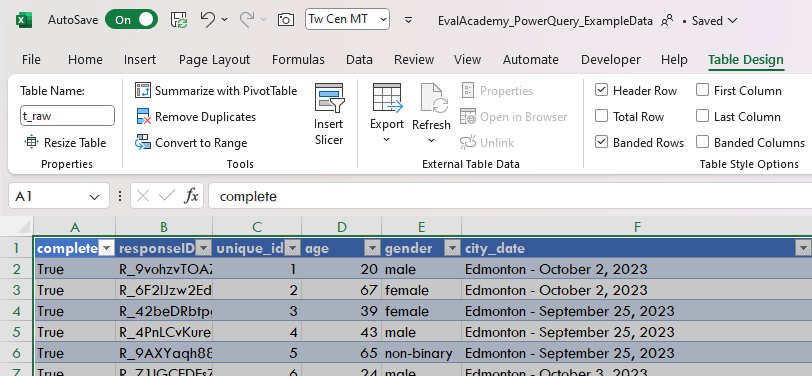
Task: Open the age column filter dropdown
Action: 373,249
